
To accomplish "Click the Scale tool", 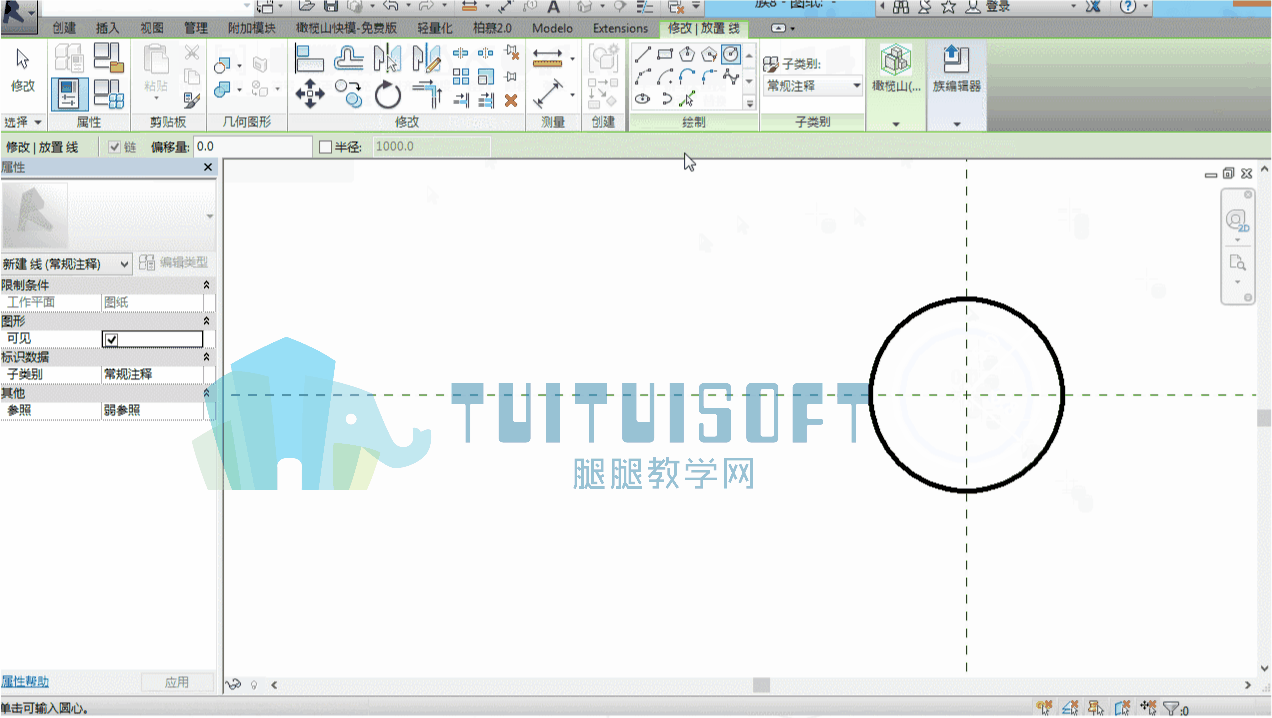I will (x=486, y=77).
